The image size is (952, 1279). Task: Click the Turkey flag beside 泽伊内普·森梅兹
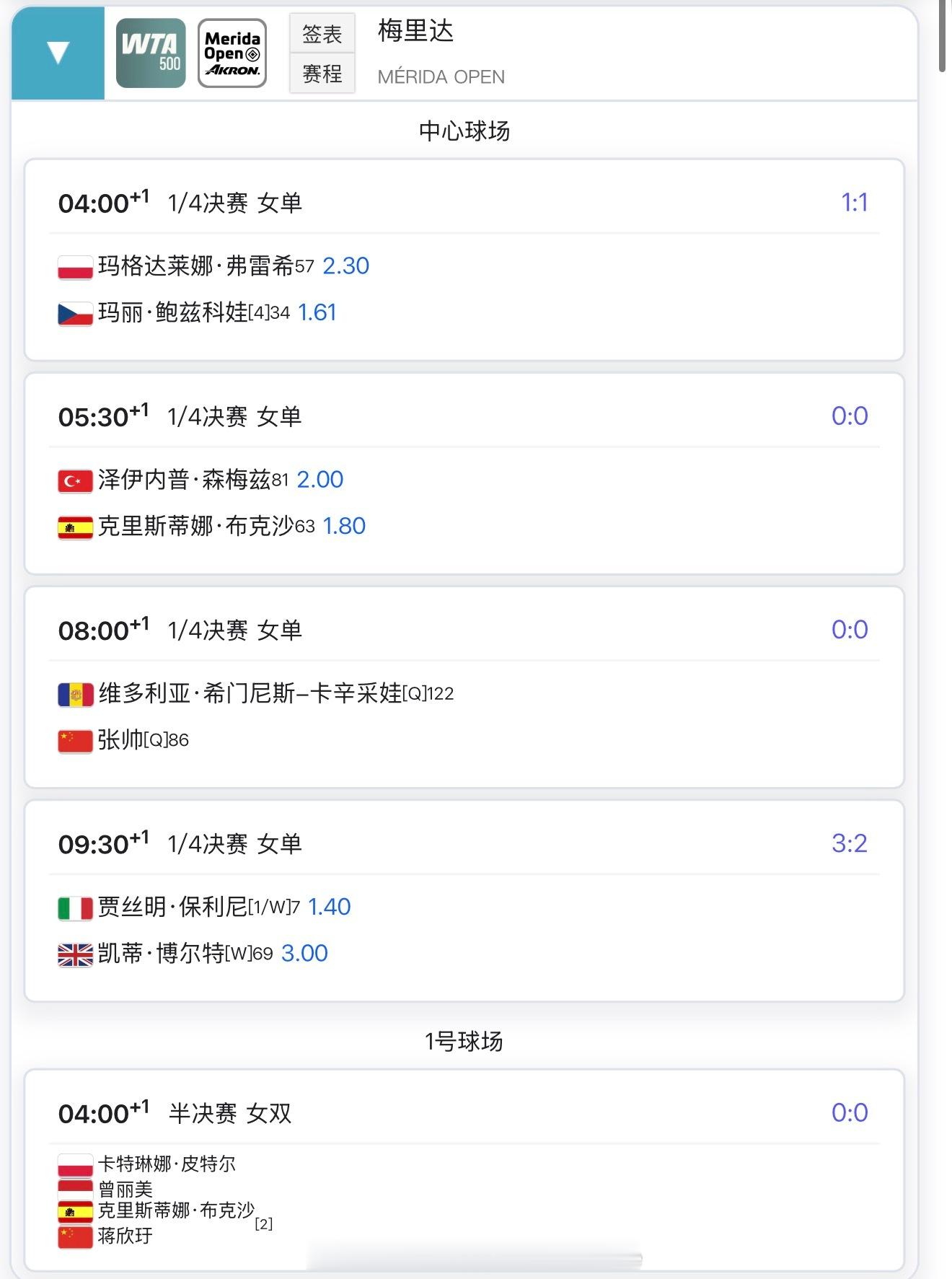(75, 480)
